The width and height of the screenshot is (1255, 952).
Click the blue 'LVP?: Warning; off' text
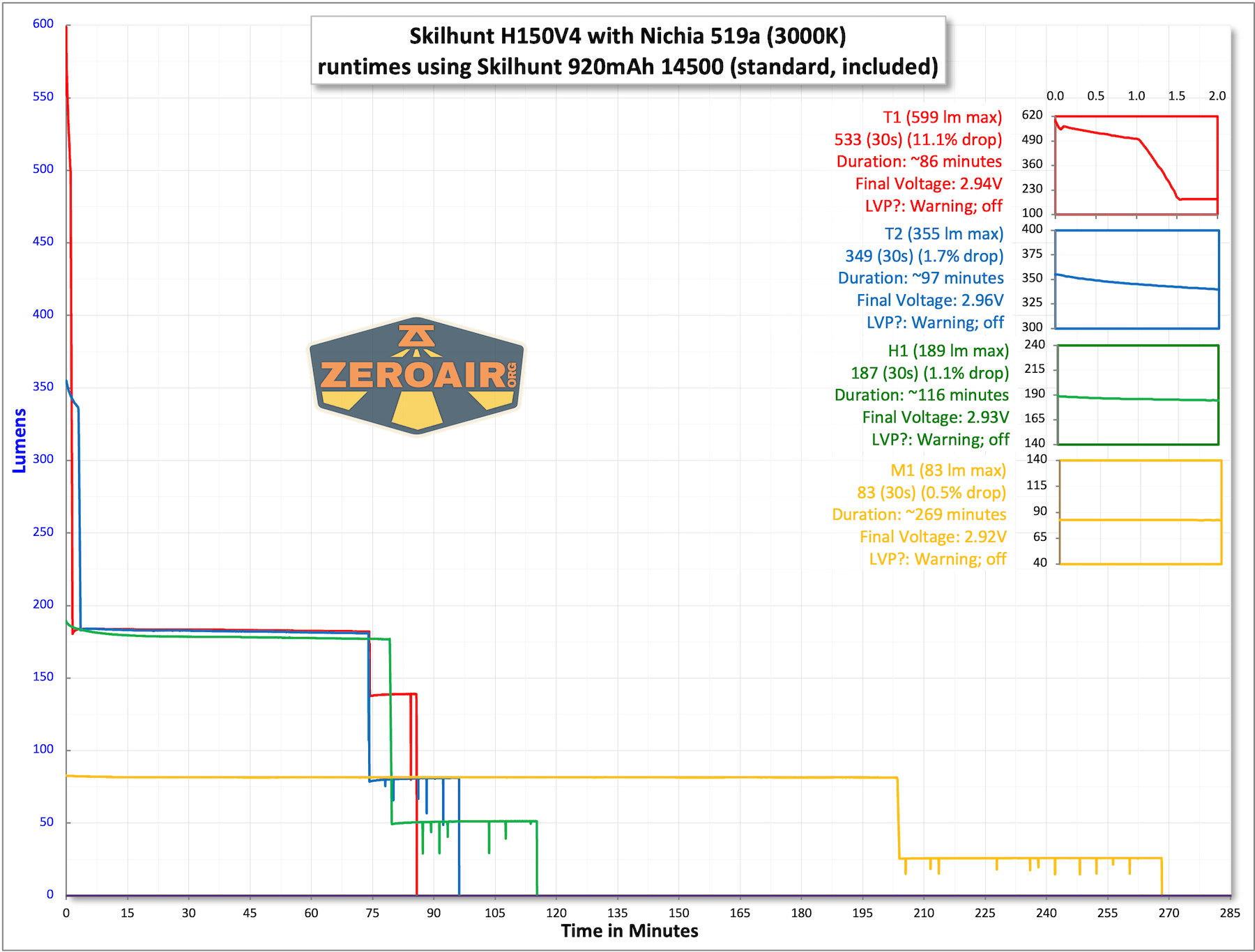click(x=935, y=323)
